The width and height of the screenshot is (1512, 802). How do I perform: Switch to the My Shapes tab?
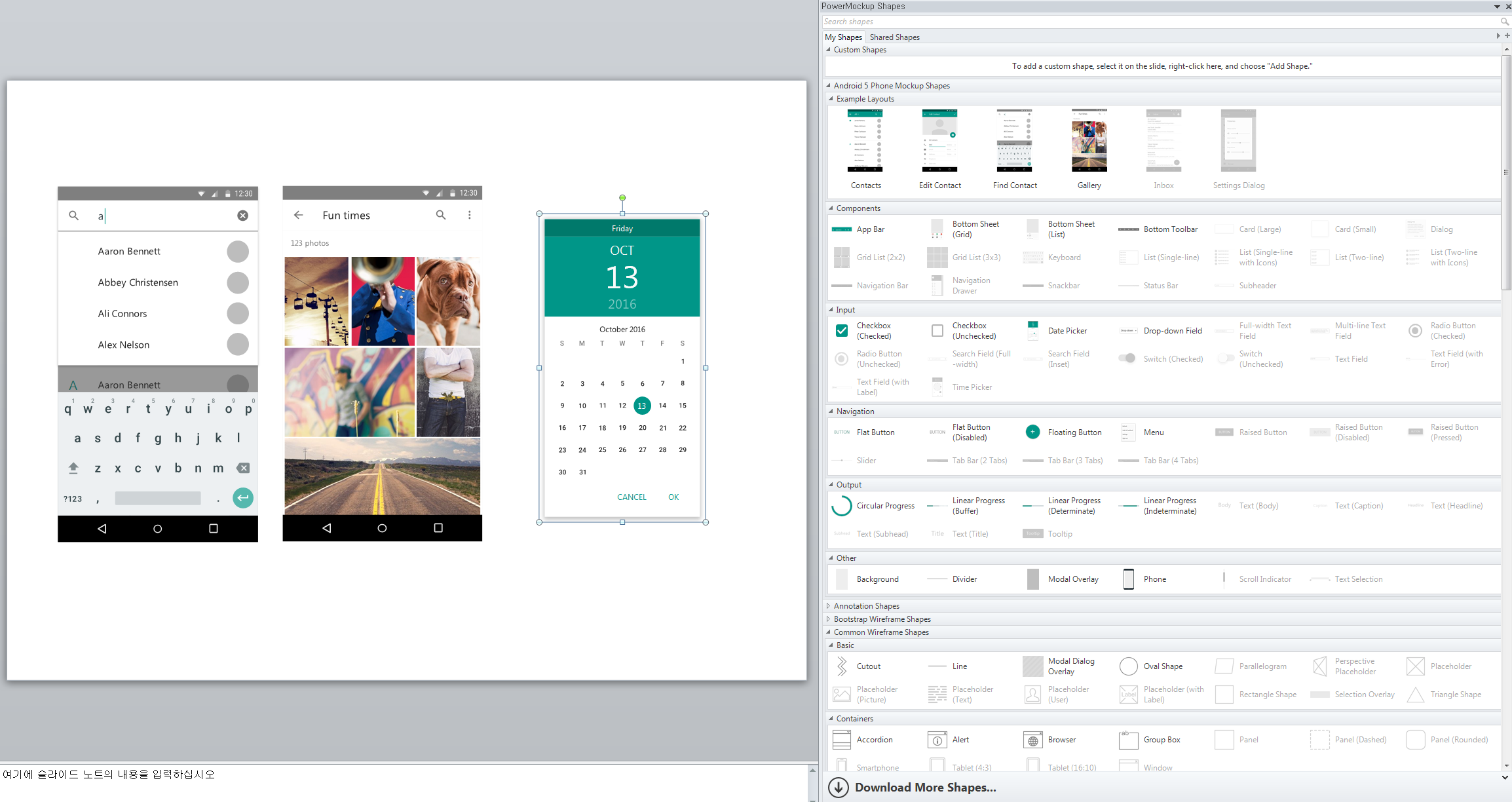[843, 37]
